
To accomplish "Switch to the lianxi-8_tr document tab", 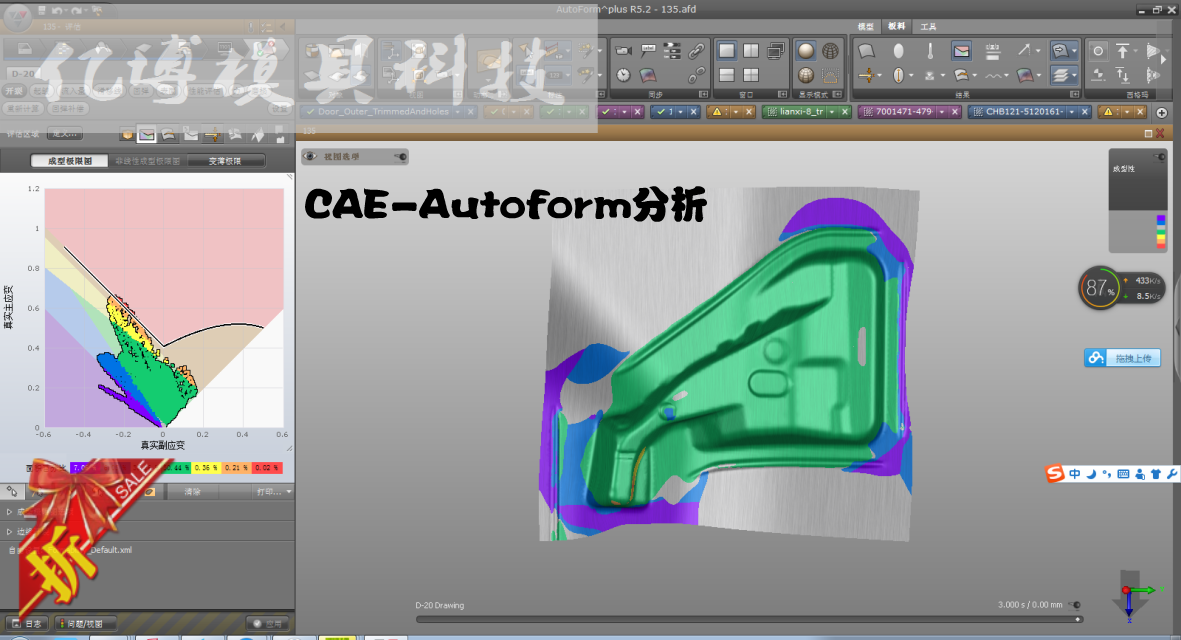I will point(802,111).
